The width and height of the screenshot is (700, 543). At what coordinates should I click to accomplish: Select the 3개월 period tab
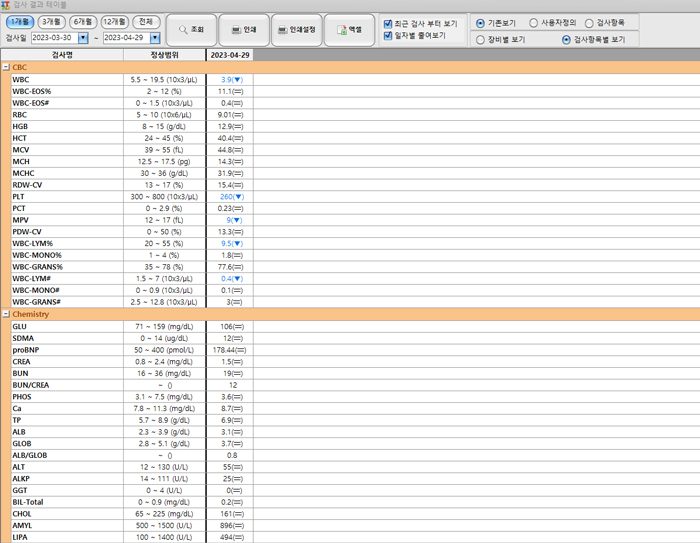[x=51, y=21]
